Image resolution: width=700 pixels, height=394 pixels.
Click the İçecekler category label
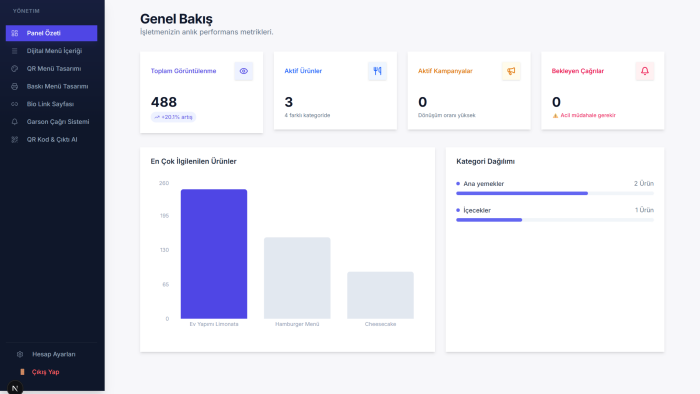(477, 210)
